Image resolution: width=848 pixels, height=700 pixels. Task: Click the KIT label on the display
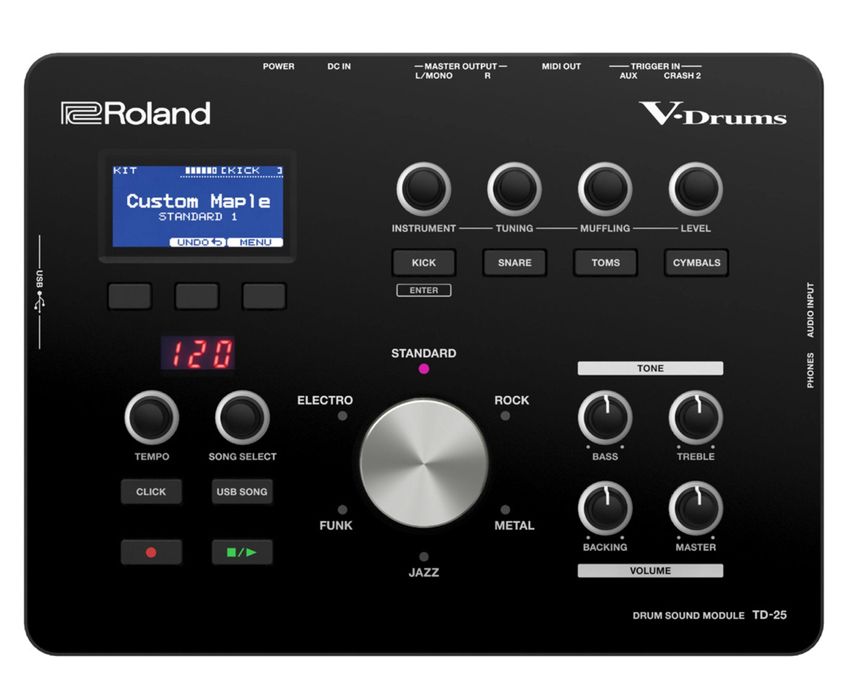point(125,170)
